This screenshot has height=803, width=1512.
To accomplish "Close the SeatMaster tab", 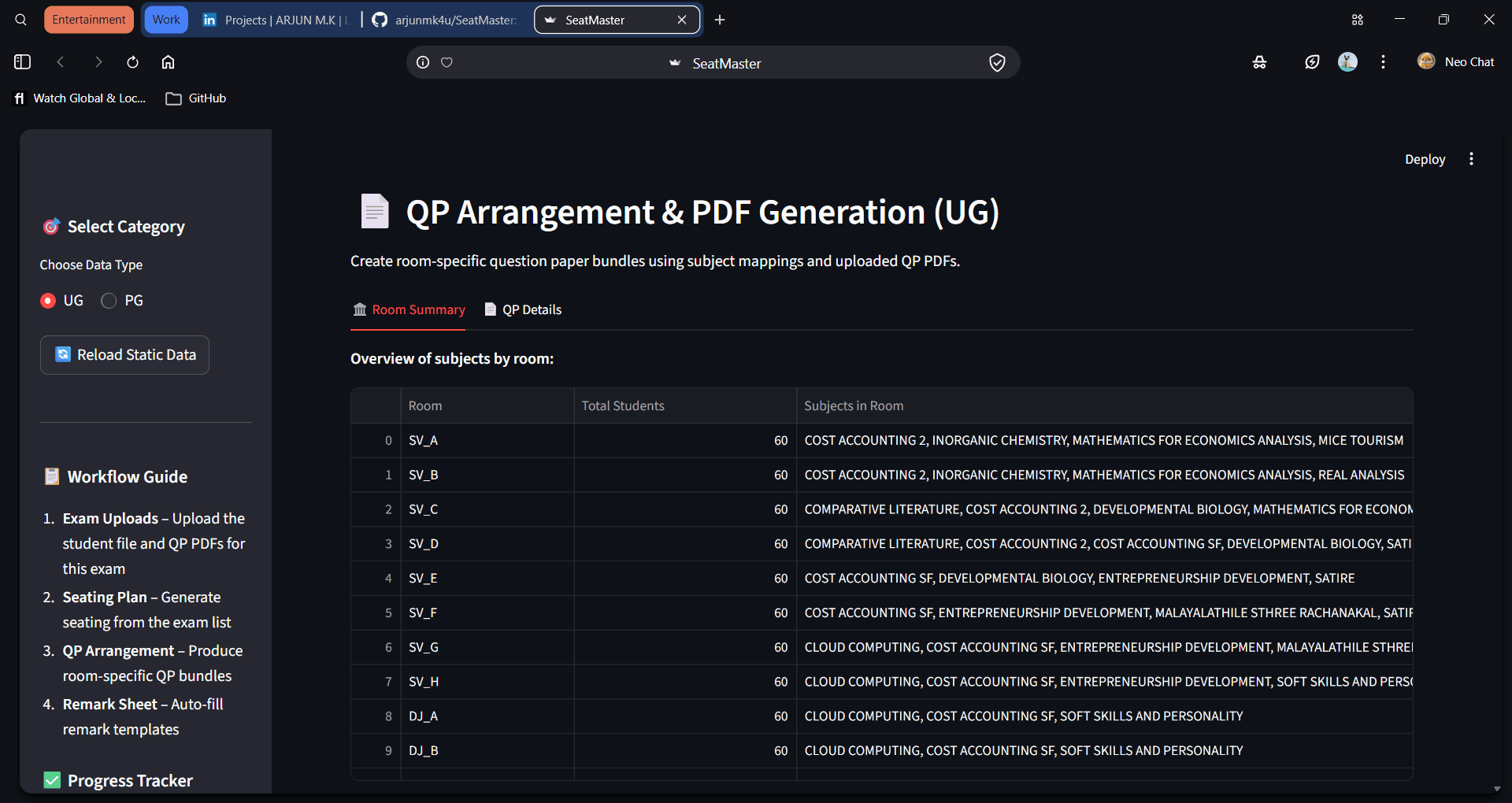I will (x=682, y=20).
